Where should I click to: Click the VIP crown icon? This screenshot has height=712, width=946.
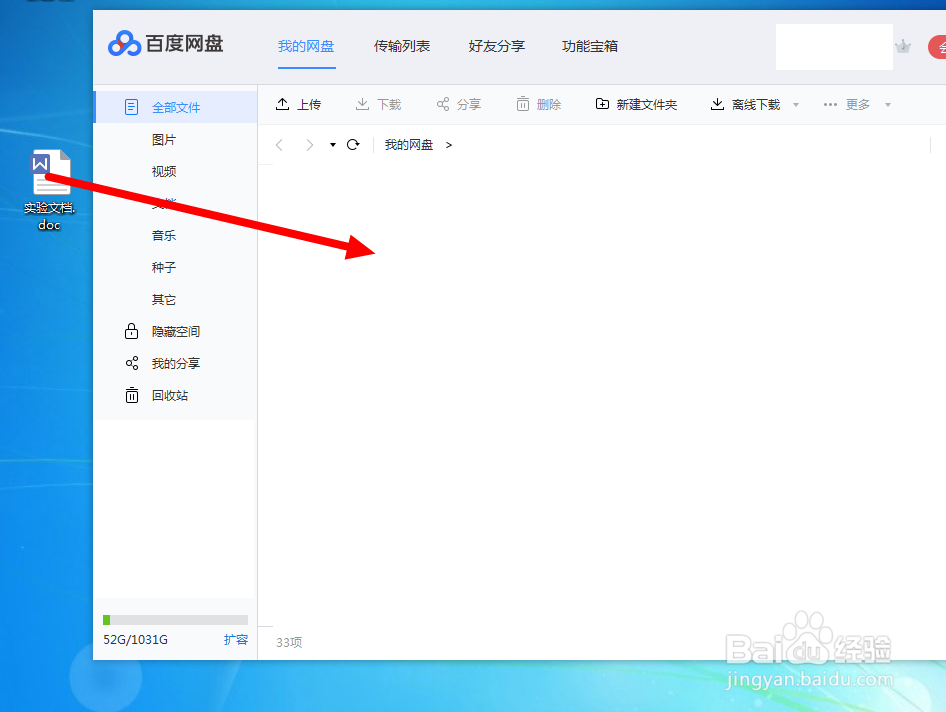point(903,46)
